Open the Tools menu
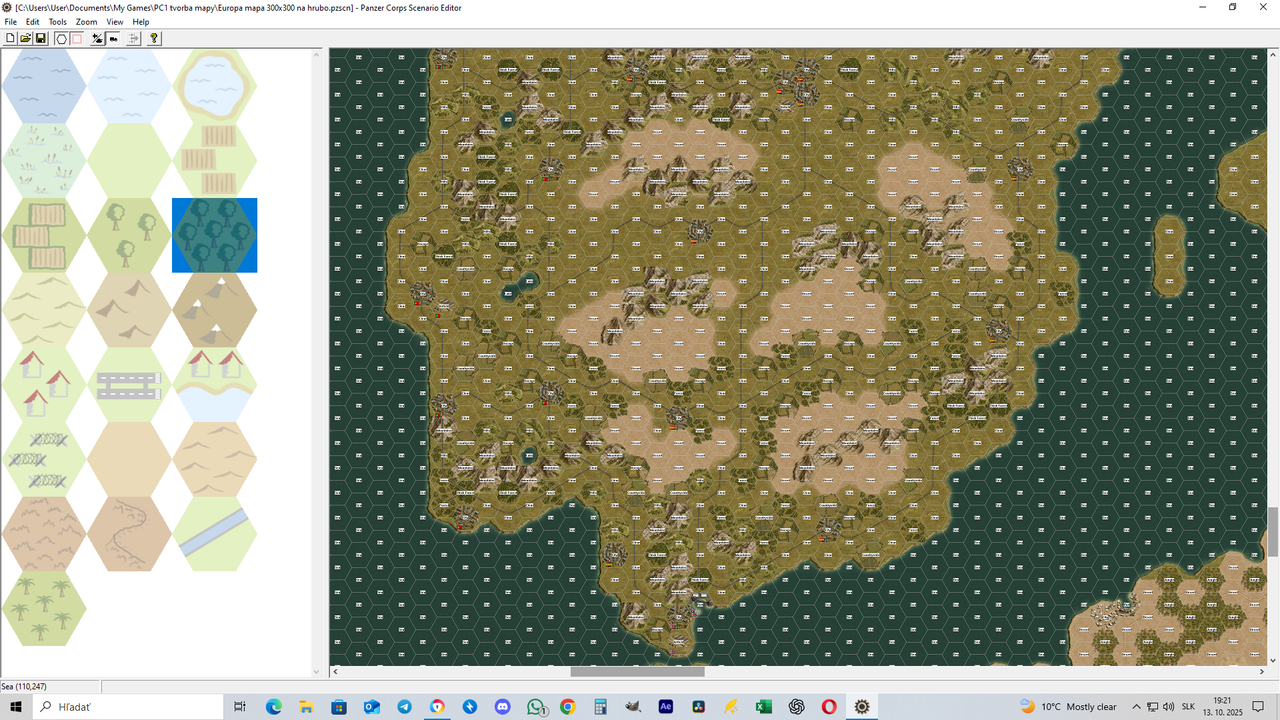The width and height of the screenshot is (1280, 720). 58,22
